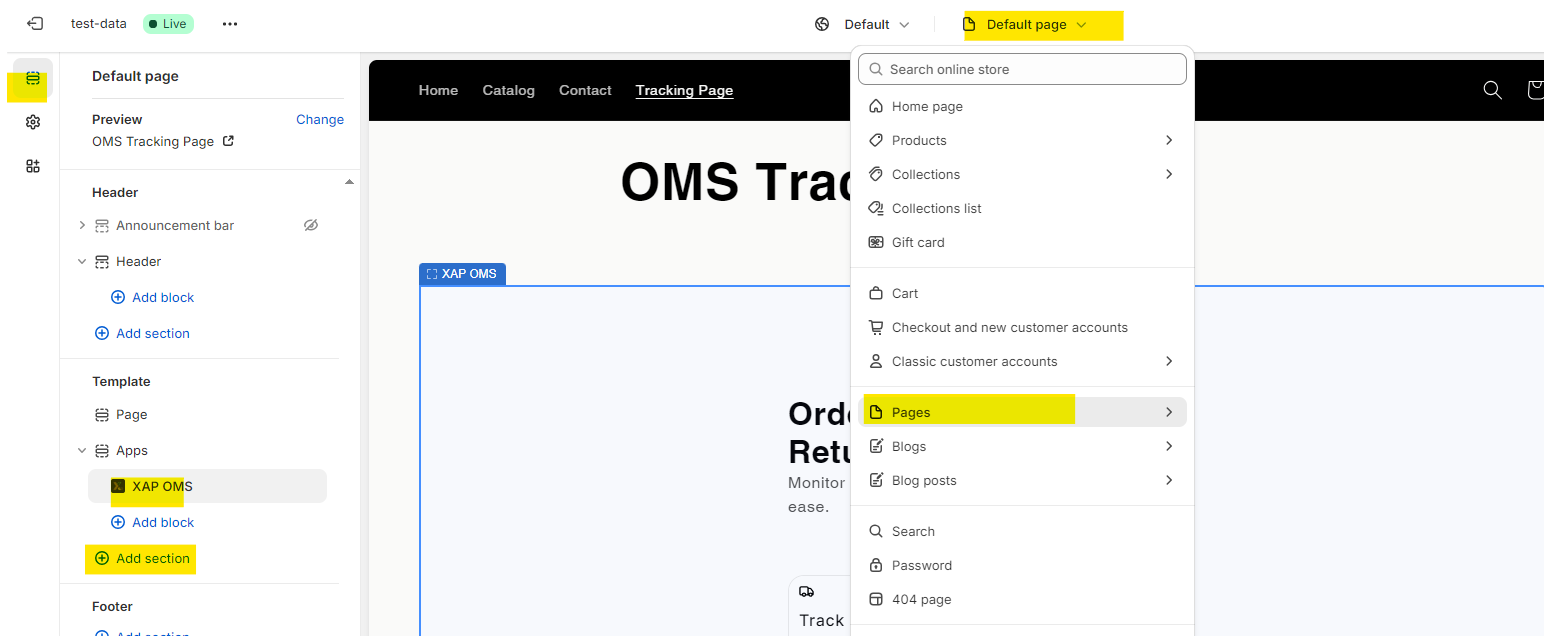1544x636 pixels.
Task: Click the storefront search magnifier icon
Action: click(x=1492, y=90)
